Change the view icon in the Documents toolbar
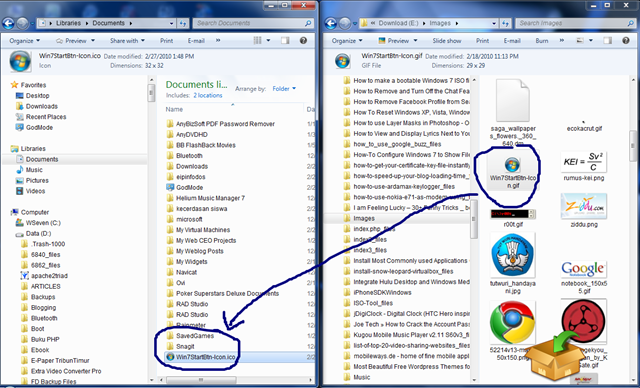 [258, 40]
